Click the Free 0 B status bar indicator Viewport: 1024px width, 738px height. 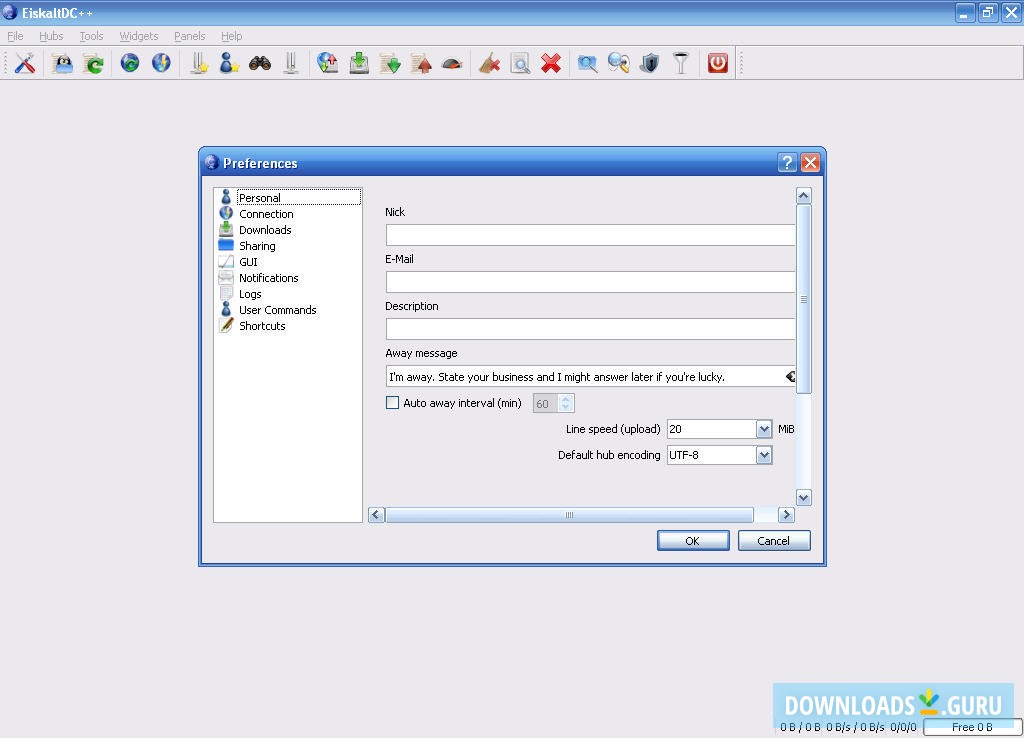click(972, 727)
